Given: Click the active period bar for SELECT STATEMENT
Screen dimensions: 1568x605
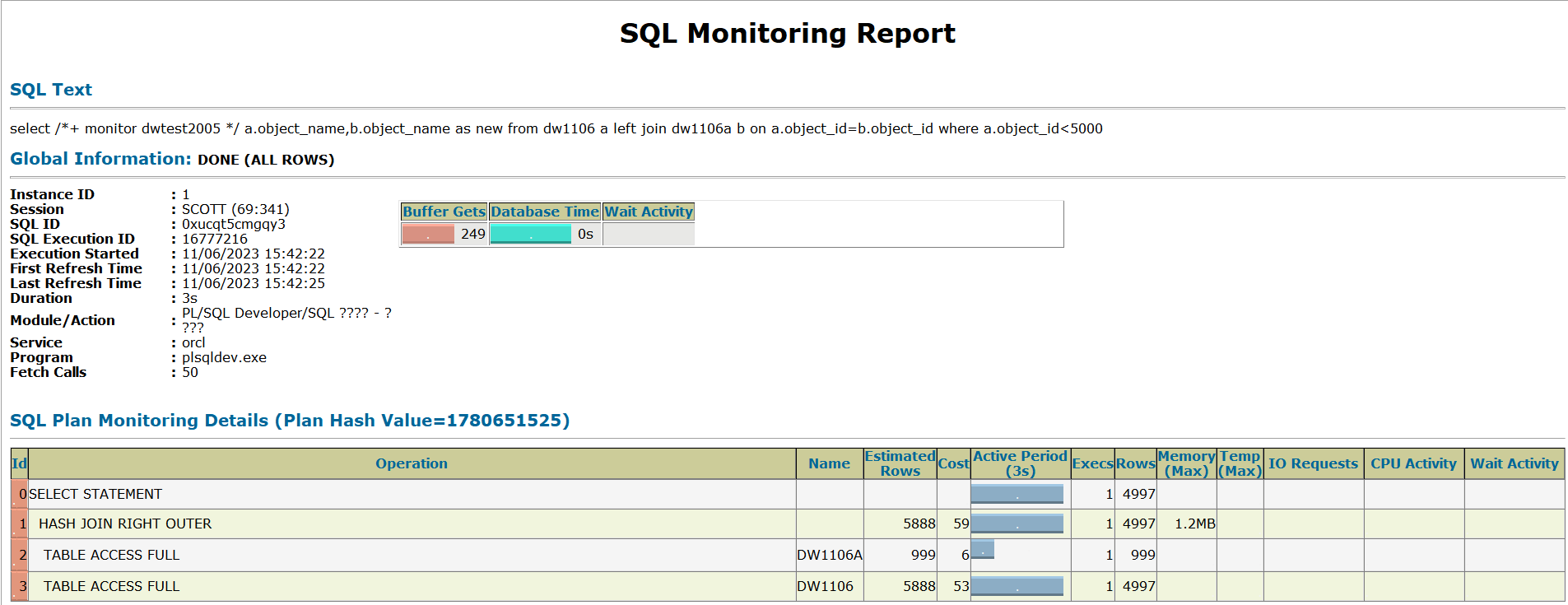Looking at the screenshot, I should (1017, 494).
